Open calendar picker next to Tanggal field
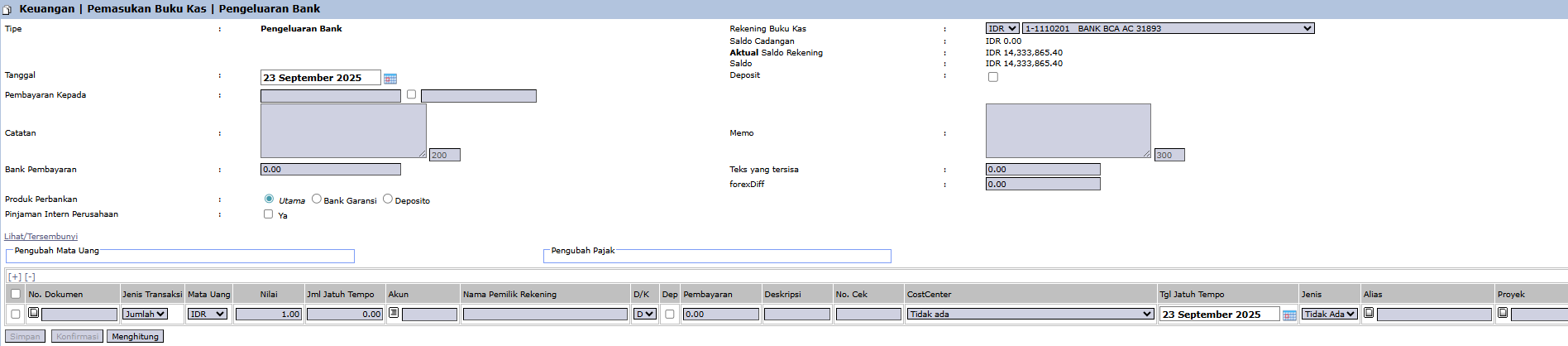 tap(390, 79)
